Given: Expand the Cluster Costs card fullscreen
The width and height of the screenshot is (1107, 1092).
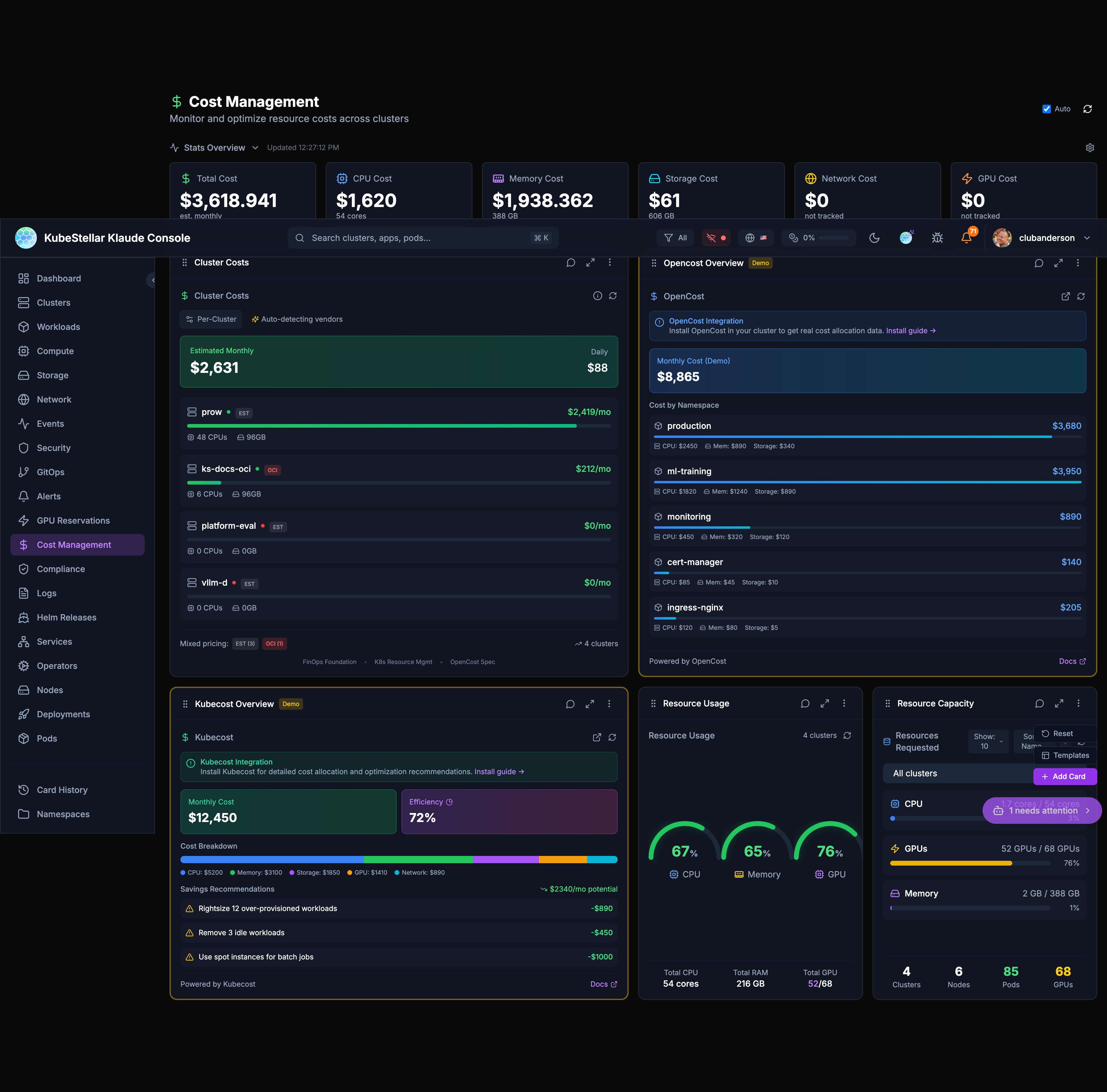Looking at the screenshot, I should click(590, 262).
